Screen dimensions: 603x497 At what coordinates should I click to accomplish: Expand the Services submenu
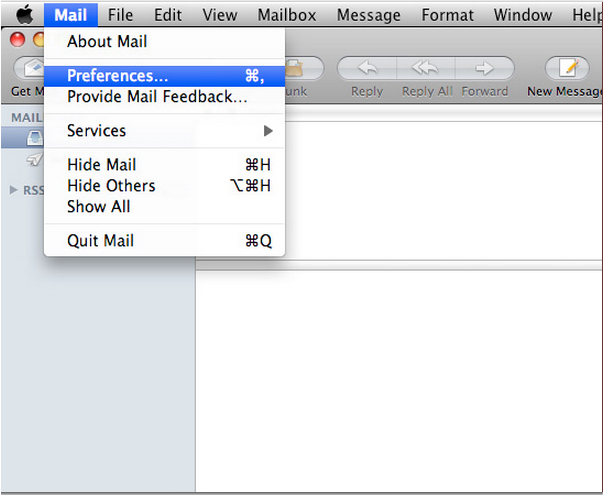click(165, 131)
